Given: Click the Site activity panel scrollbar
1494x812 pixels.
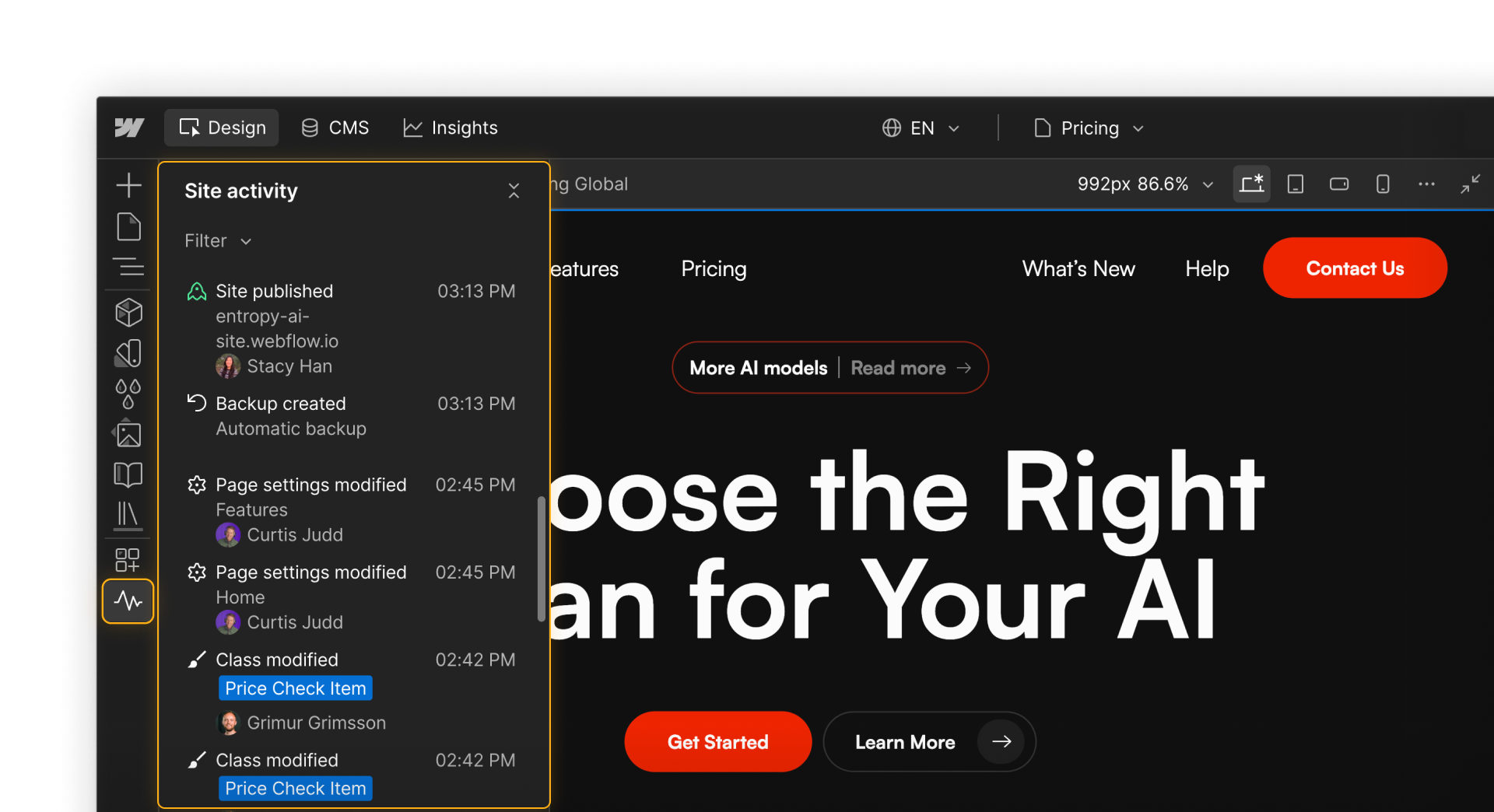Looking at the screenshot, I should pyautogui.click(x=542, y=558).
